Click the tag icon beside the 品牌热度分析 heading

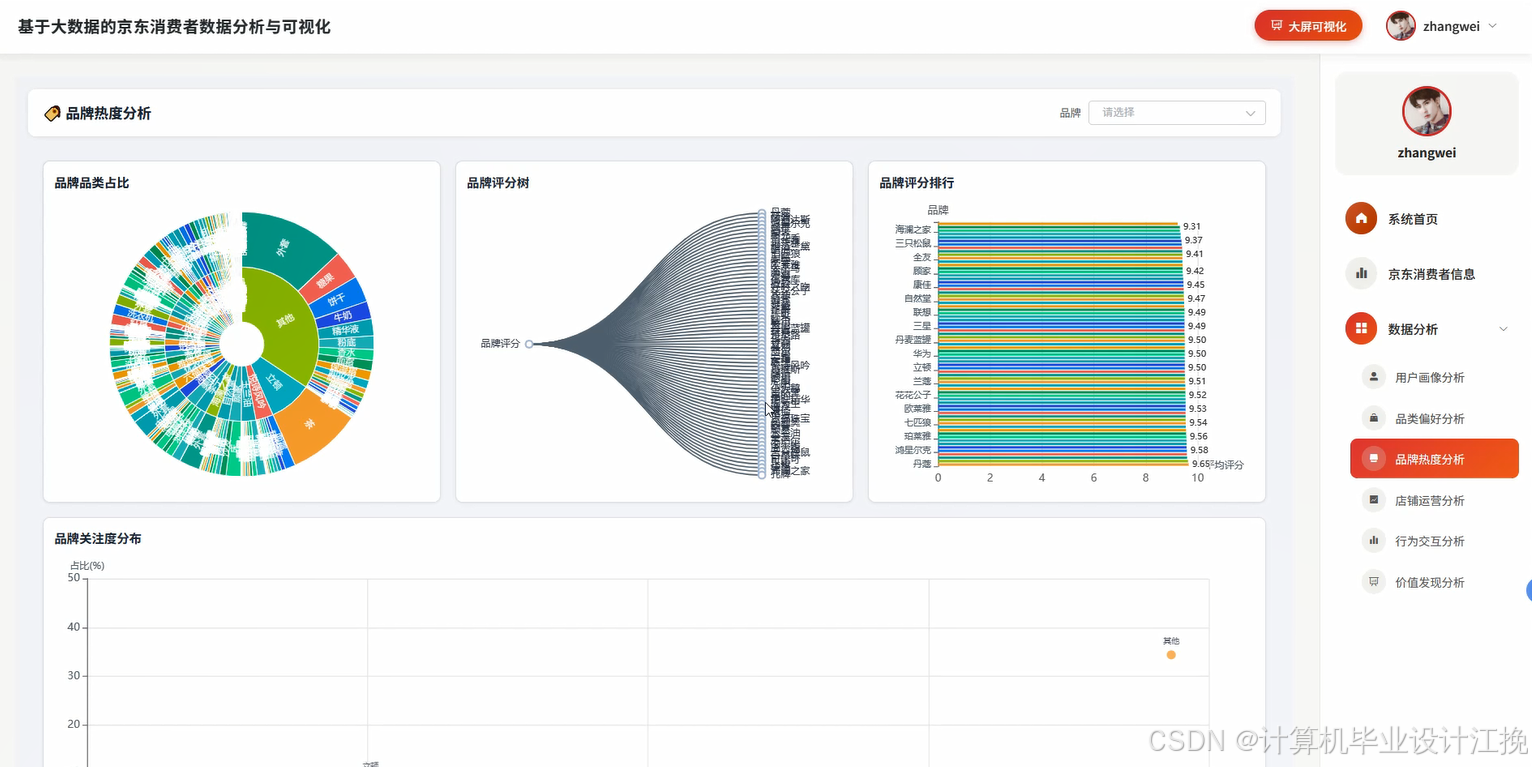53,114
